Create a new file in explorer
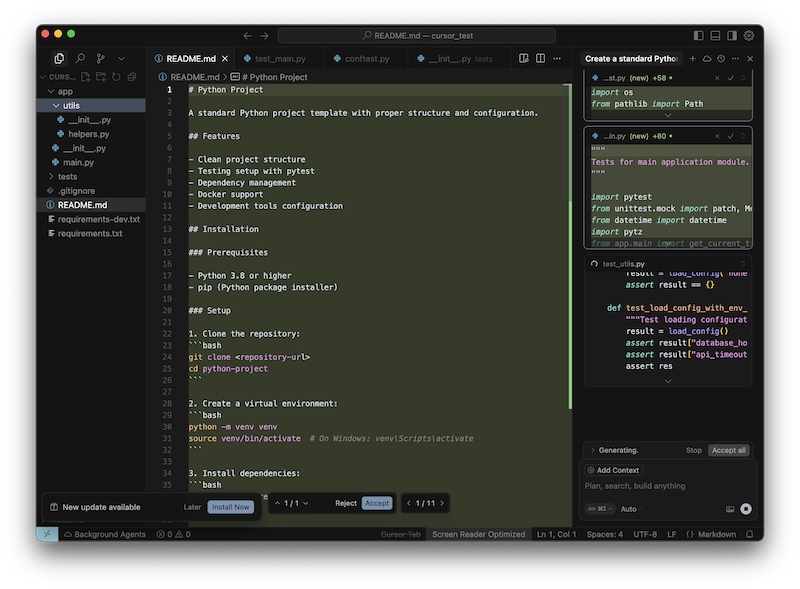 point(86,77)
